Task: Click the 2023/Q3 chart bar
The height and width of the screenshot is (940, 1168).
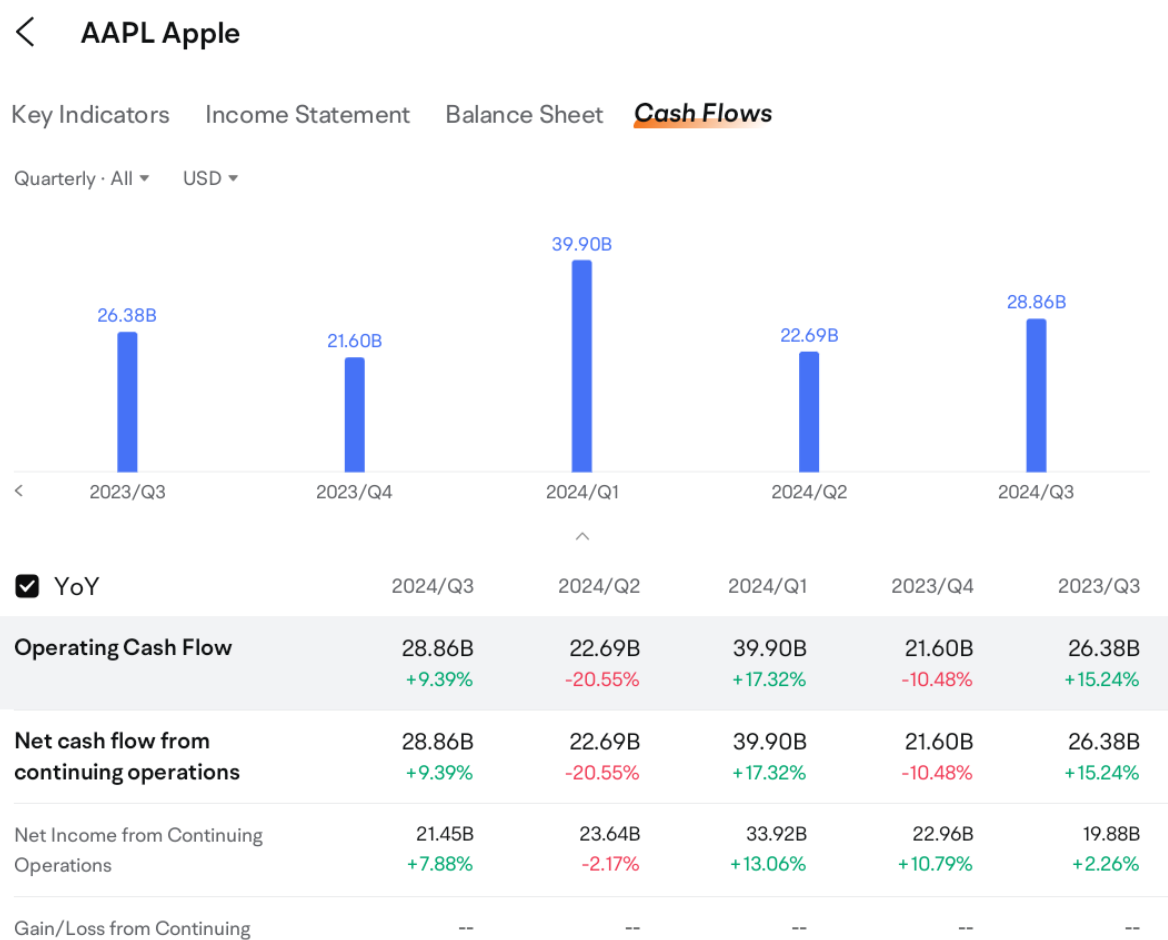Action: tap(127, 402)
